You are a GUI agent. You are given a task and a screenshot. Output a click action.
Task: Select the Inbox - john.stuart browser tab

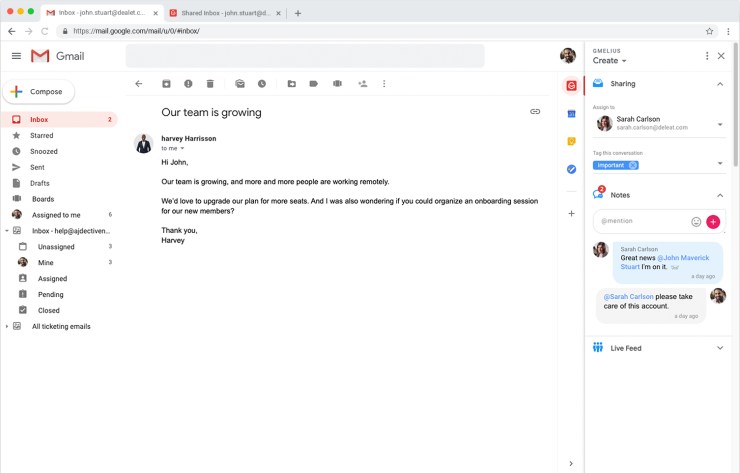pyautogui.click(x=102, y=13)
